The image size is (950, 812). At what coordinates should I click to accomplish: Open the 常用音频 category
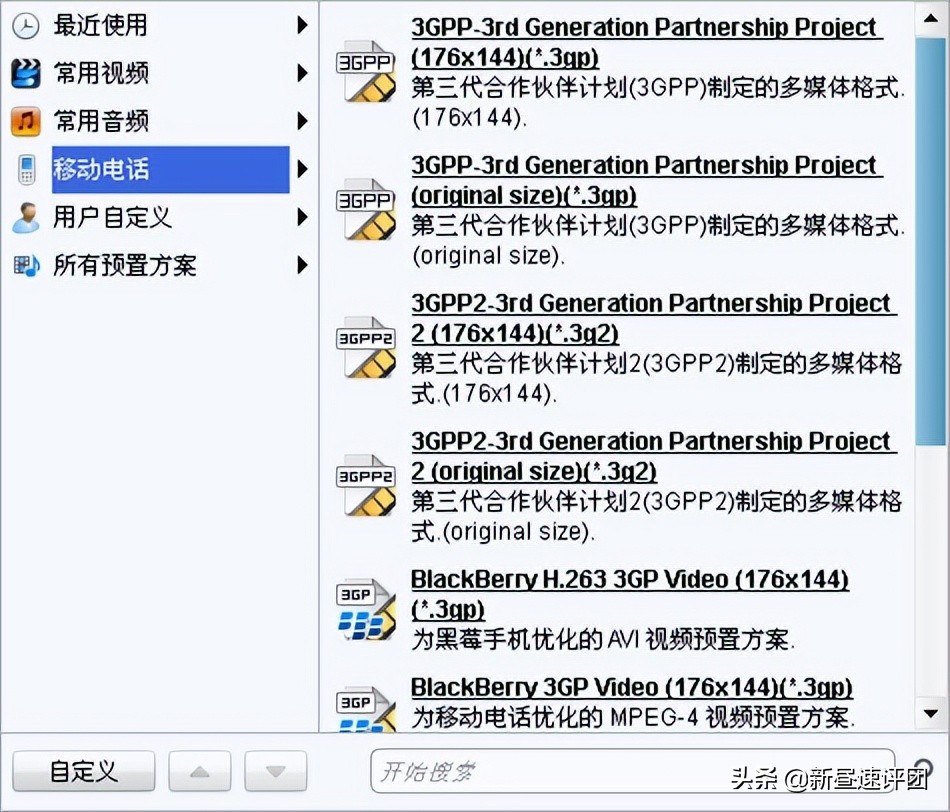click(x=101, y=122)
